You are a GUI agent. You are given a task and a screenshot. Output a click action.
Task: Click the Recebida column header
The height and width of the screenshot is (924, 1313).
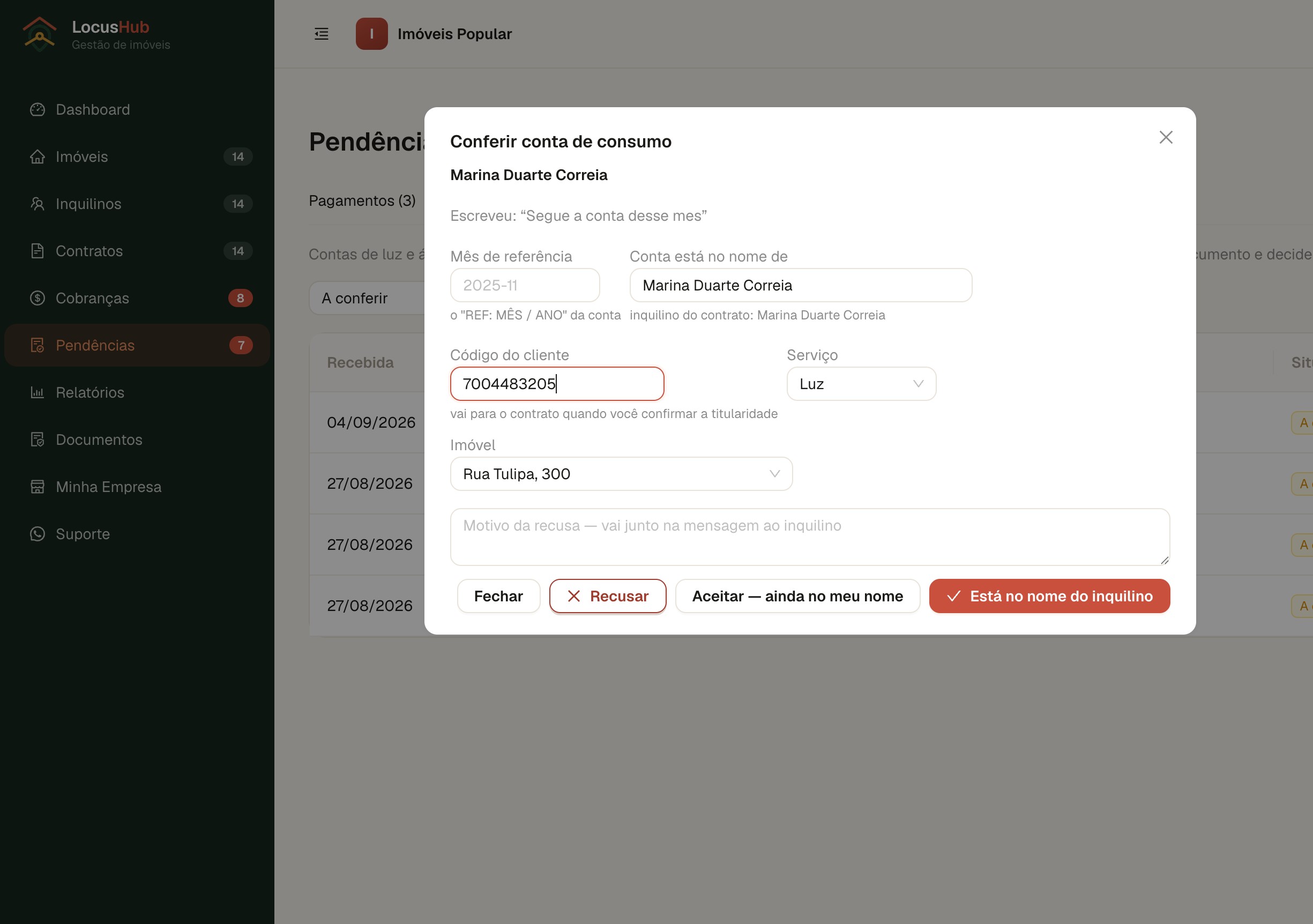(x=360, y=362)
